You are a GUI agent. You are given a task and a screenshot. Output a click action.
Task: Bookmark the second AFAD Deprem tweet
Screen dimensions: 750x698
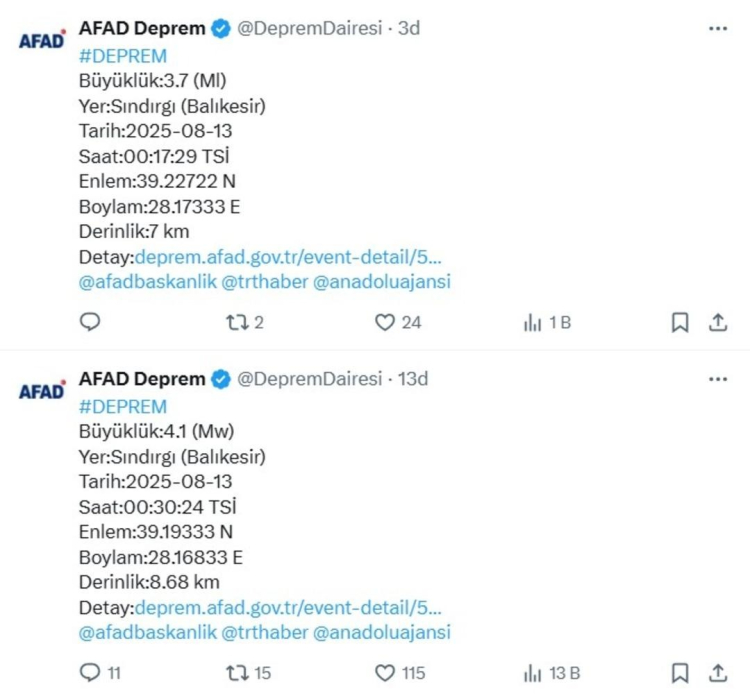pyautogui.click(x=679, y=673)
